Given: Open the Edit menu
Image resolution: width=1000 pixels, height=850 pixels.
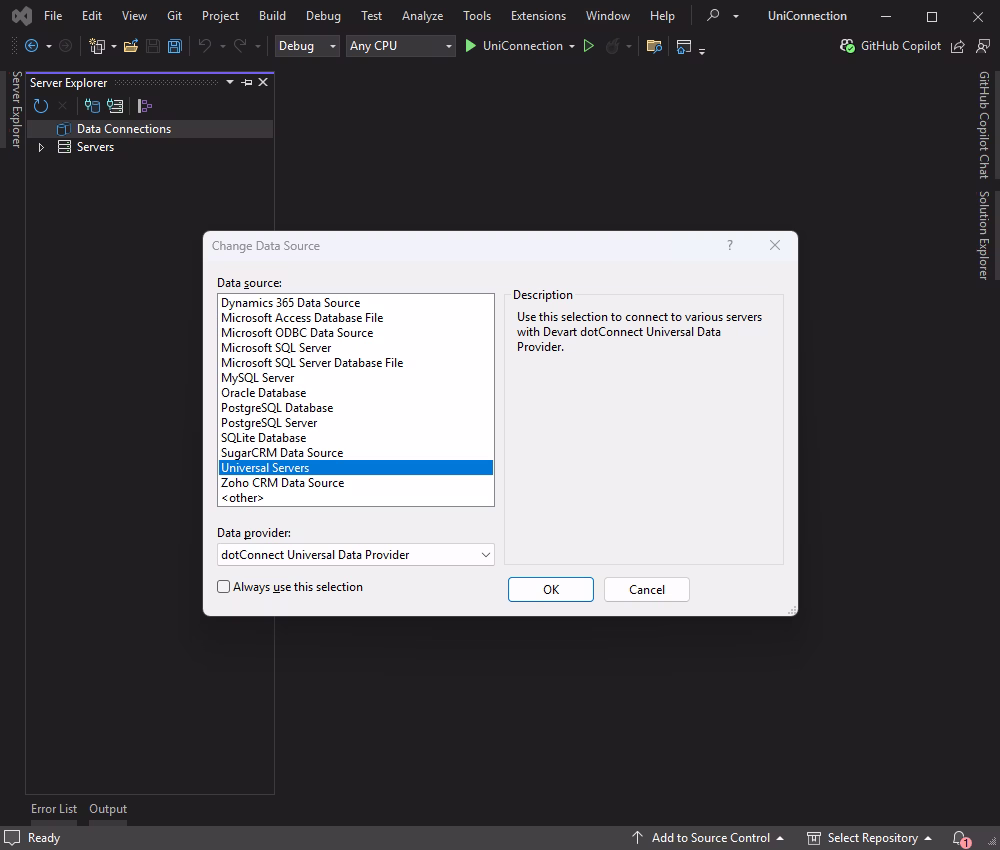Looking at the screenshot, I should 92,16.
